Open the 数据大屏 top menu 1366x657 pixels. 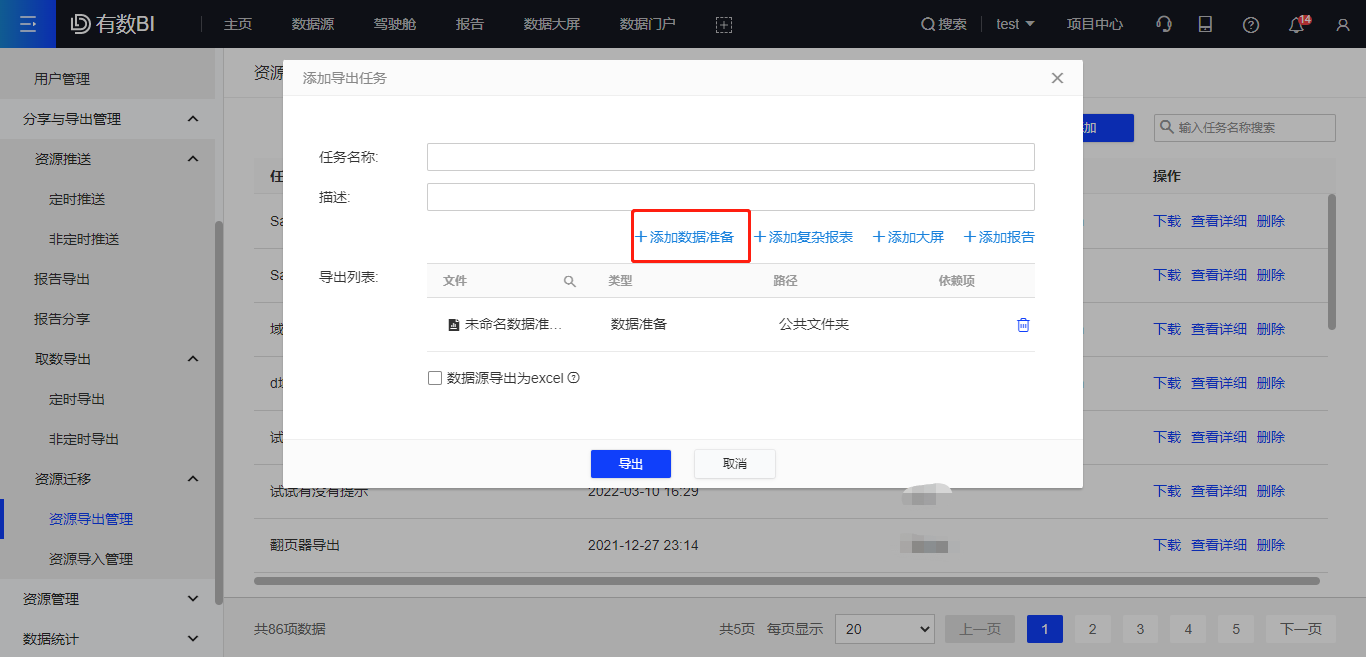pyautogui.click(x=552, y=24)
